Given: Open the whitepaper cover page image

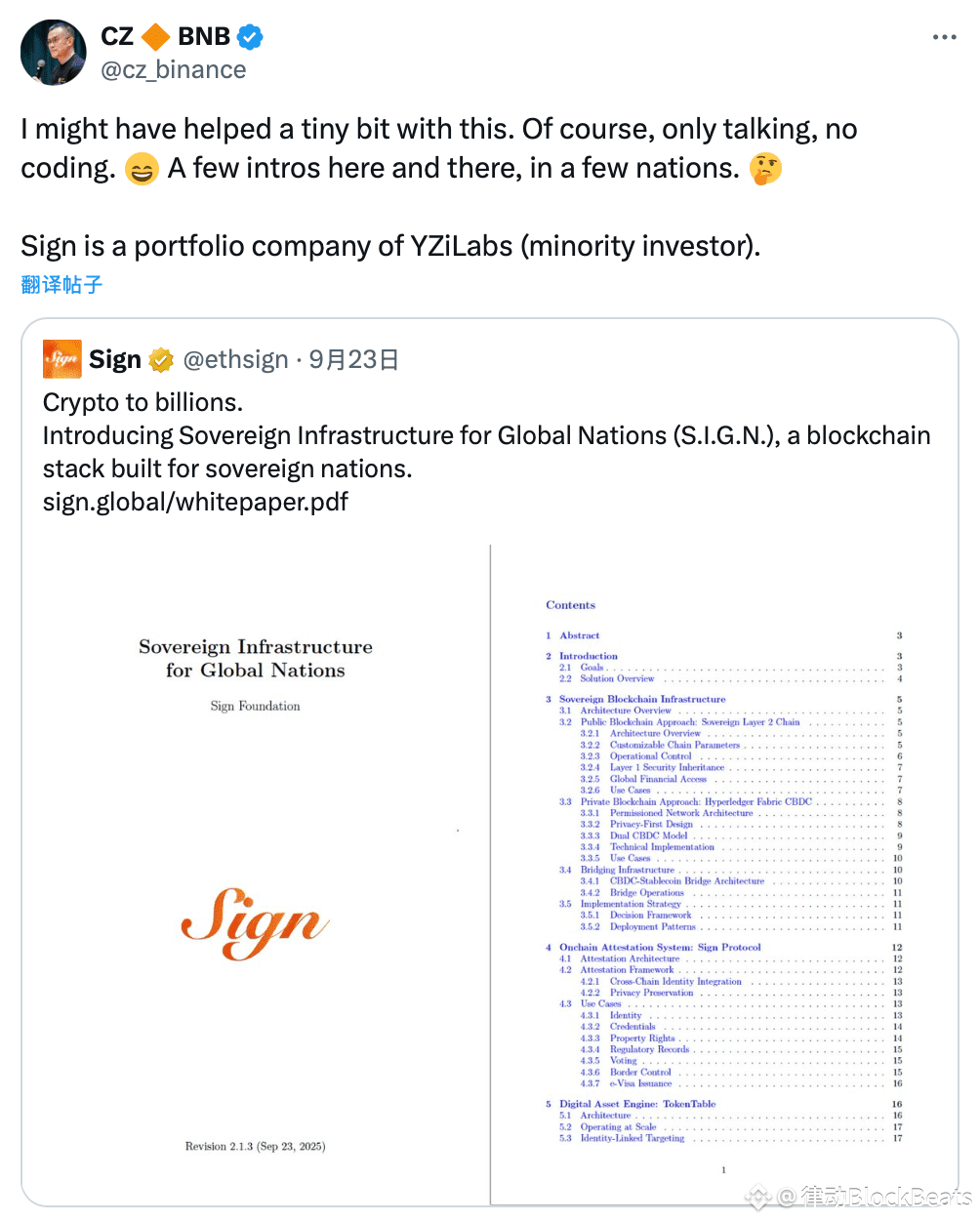Looking at the screenshot, I should point(256,874).
